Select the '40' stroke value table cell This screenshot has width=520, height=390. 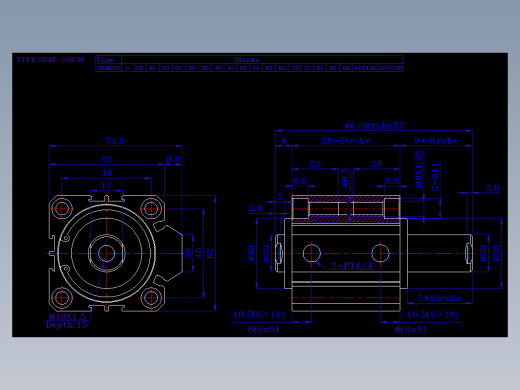(x=218, y=68)
